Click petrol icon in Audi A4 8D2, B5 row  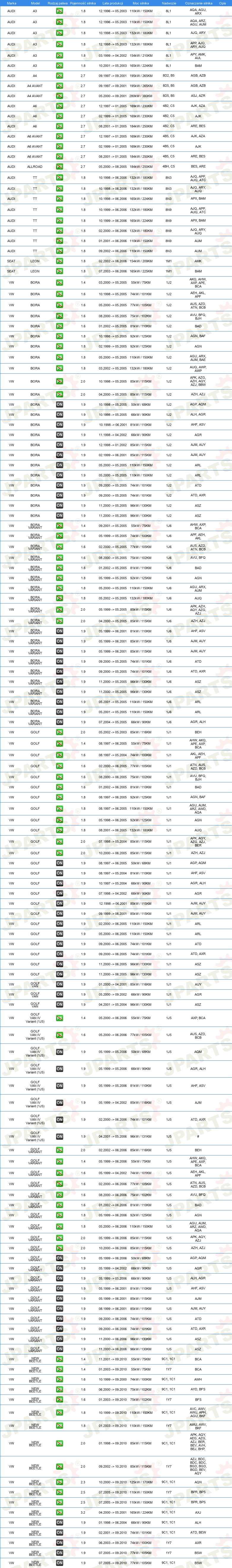pyautogui.click(x=60, y=75)
